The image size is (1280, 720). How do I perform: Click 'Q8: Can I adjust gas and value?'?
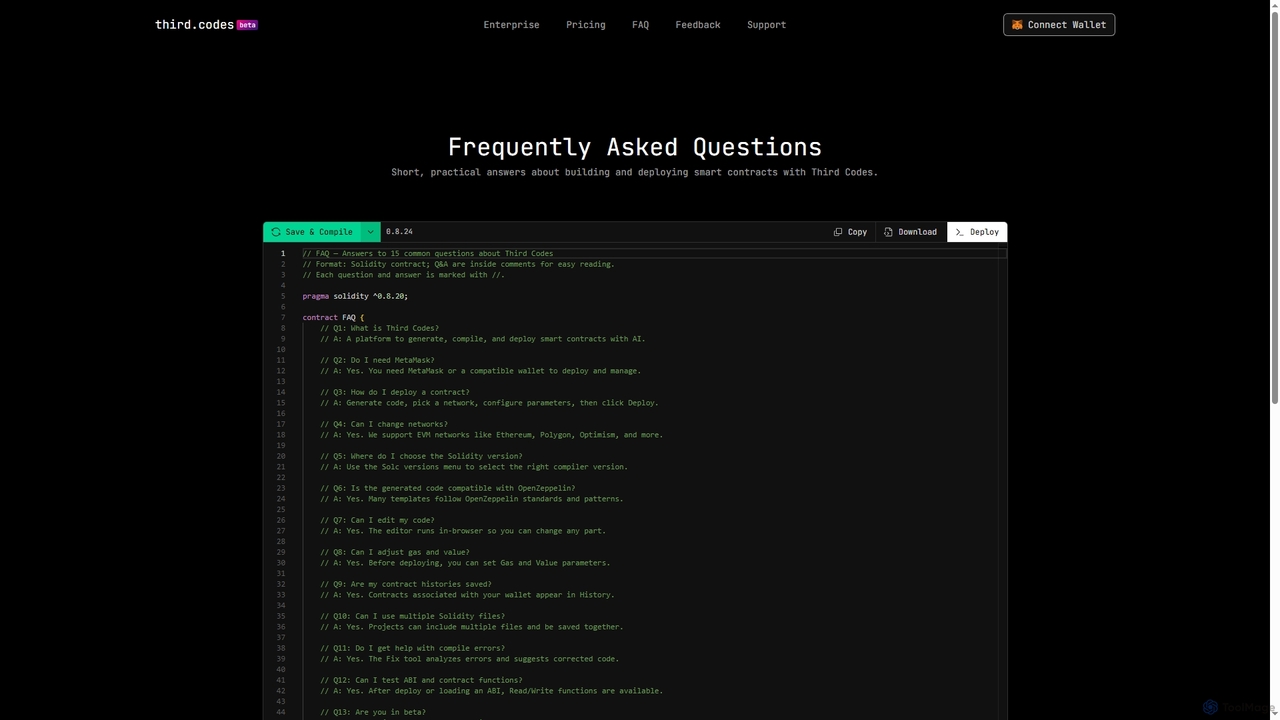[395, 552]
